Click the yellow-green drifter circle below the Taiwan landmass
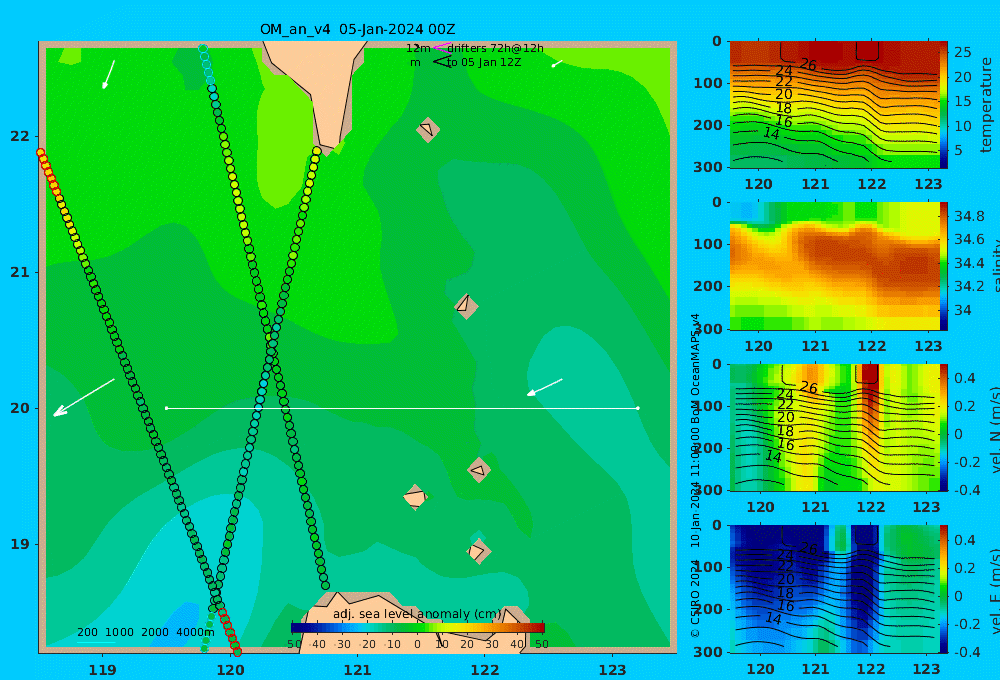1000x680 pixels. (x=317, y=151)
